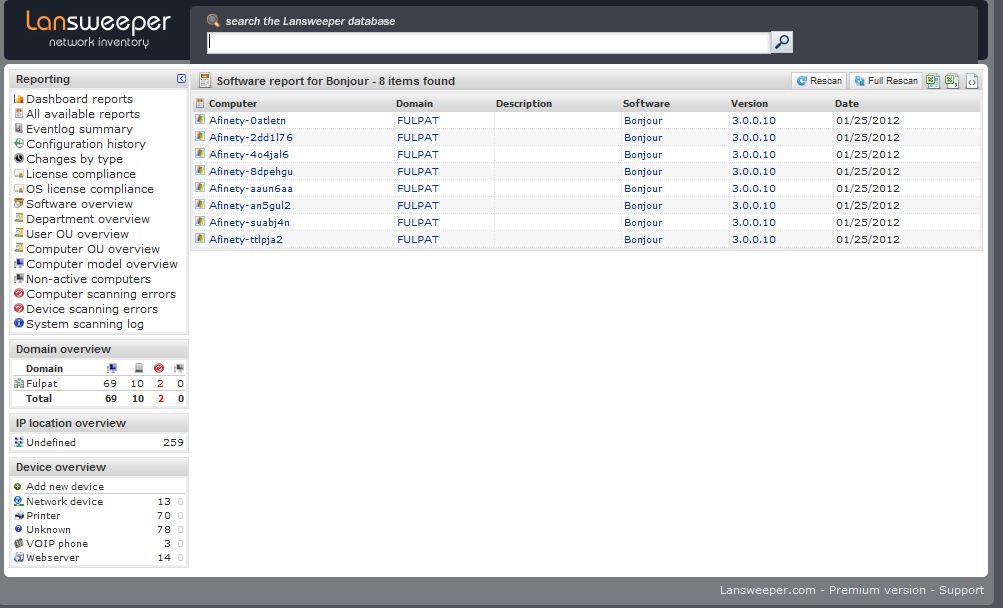Export the report as CSV
The width and height of the screenshot is (1003, 608).
952,81
